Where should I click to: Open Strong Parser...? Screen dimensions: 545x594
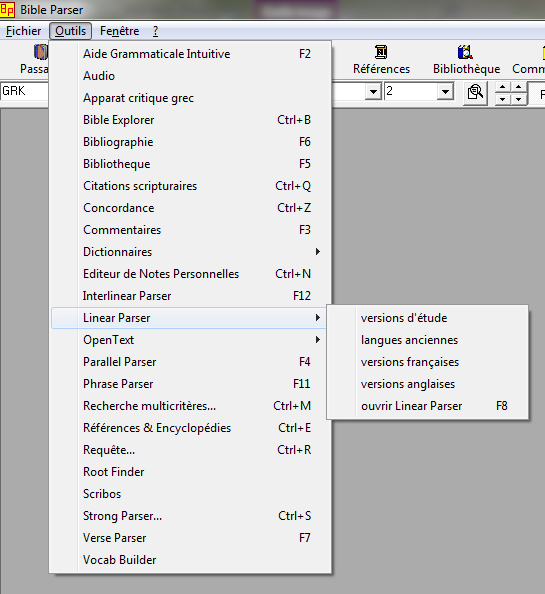(x=191, y=516)
